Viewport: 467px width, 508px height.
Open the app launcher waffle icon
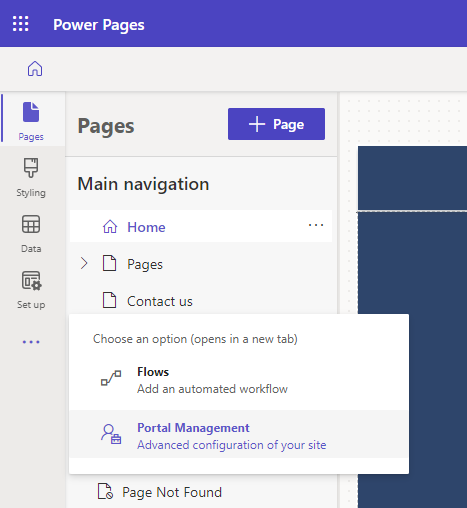point(21,24)
